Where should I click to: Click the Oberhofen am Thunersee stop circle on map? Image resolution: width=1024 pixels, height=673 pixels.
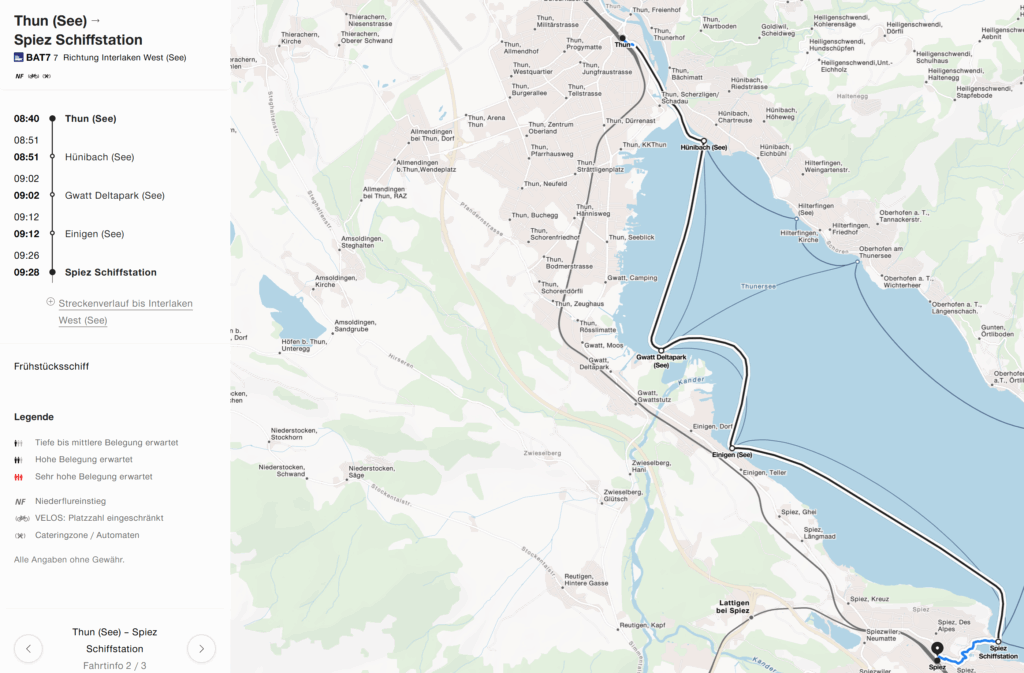pyautogui.click(x=858, y=262)
